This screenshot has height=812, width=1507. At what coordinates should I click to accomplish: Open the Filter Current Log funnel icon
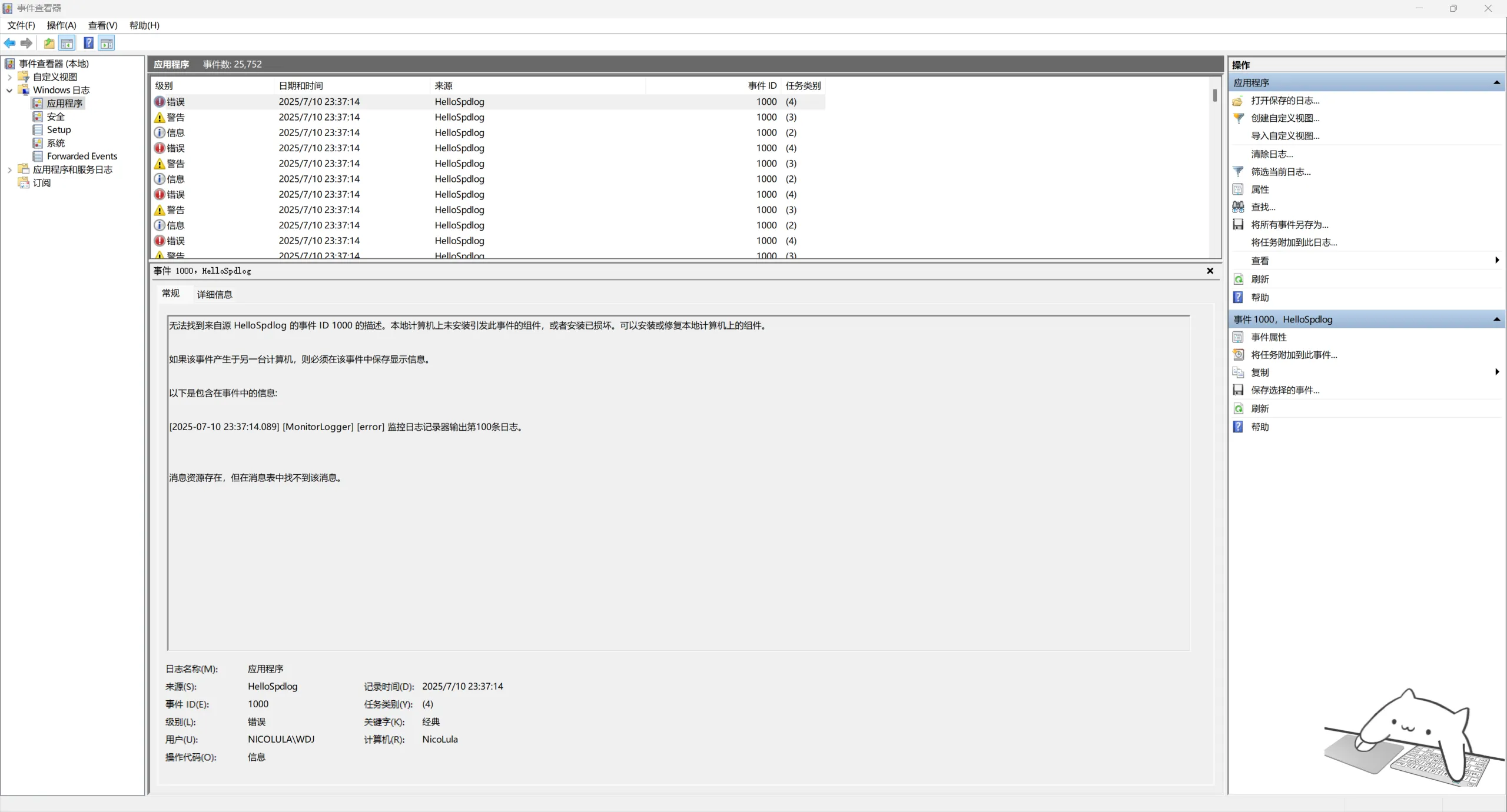(x=1239, y=172)
